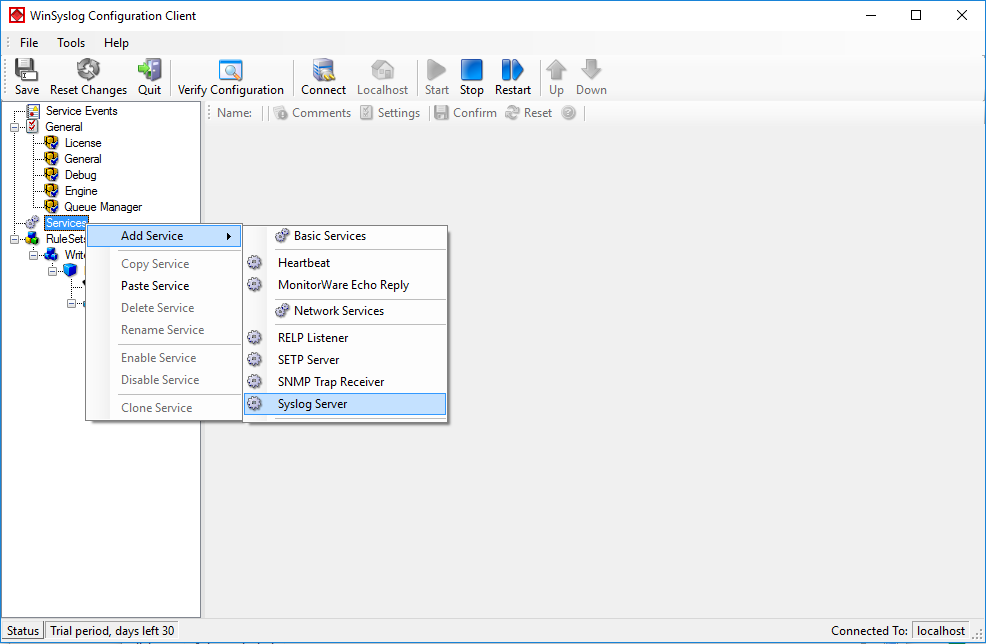
Task: Select the Queue Manager tree node
Action: point(103,207)
